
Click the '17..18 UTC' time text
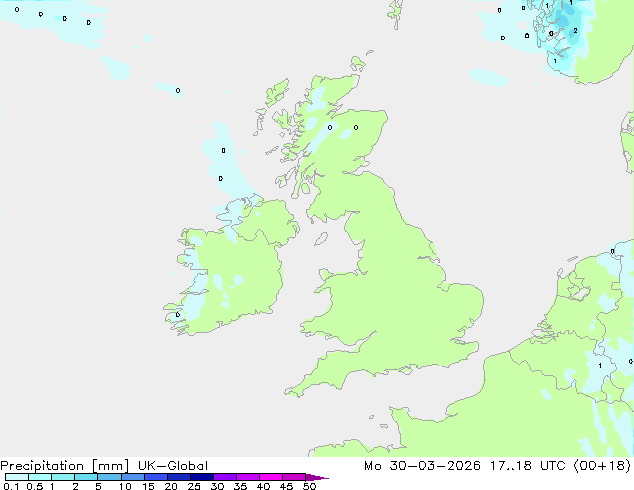[526, 466]
